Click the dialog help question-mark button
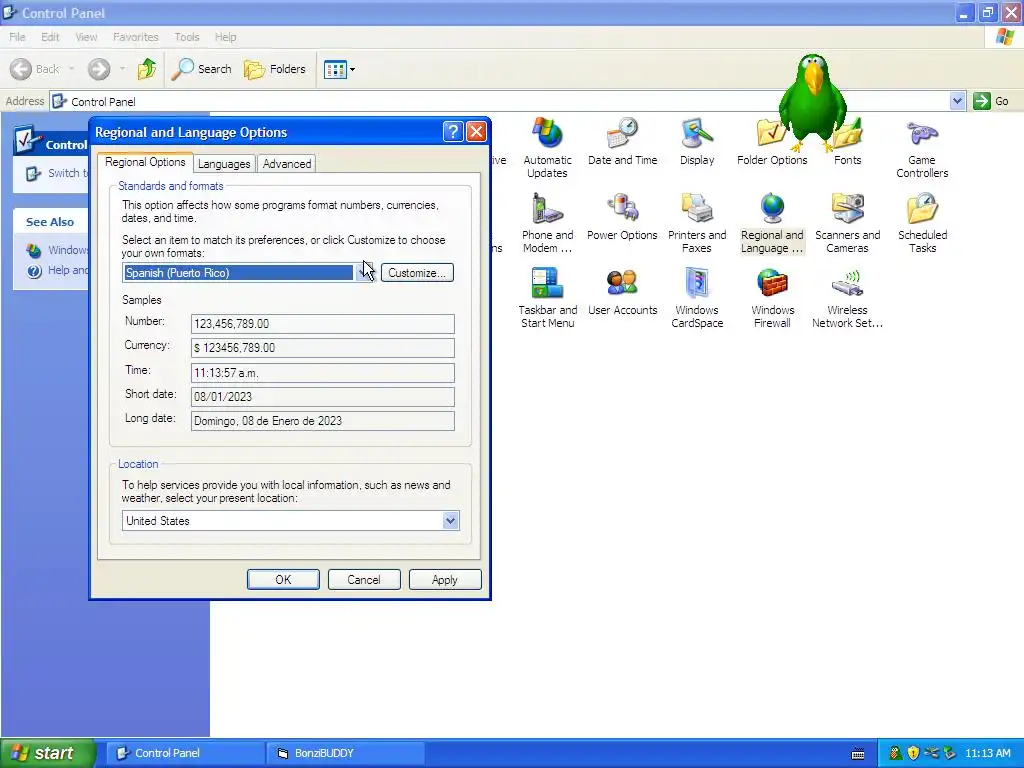The width and height of the screenshot is (1024, 768). [453, 132]
